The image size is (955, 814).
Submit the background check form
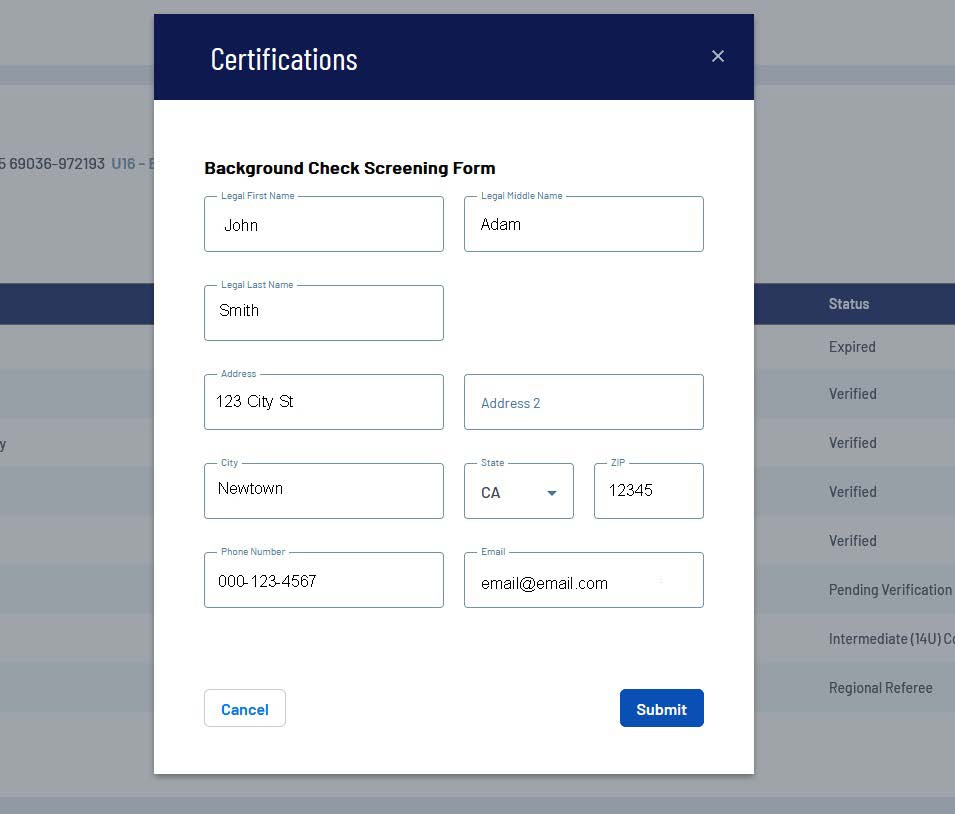pos(661,708)
